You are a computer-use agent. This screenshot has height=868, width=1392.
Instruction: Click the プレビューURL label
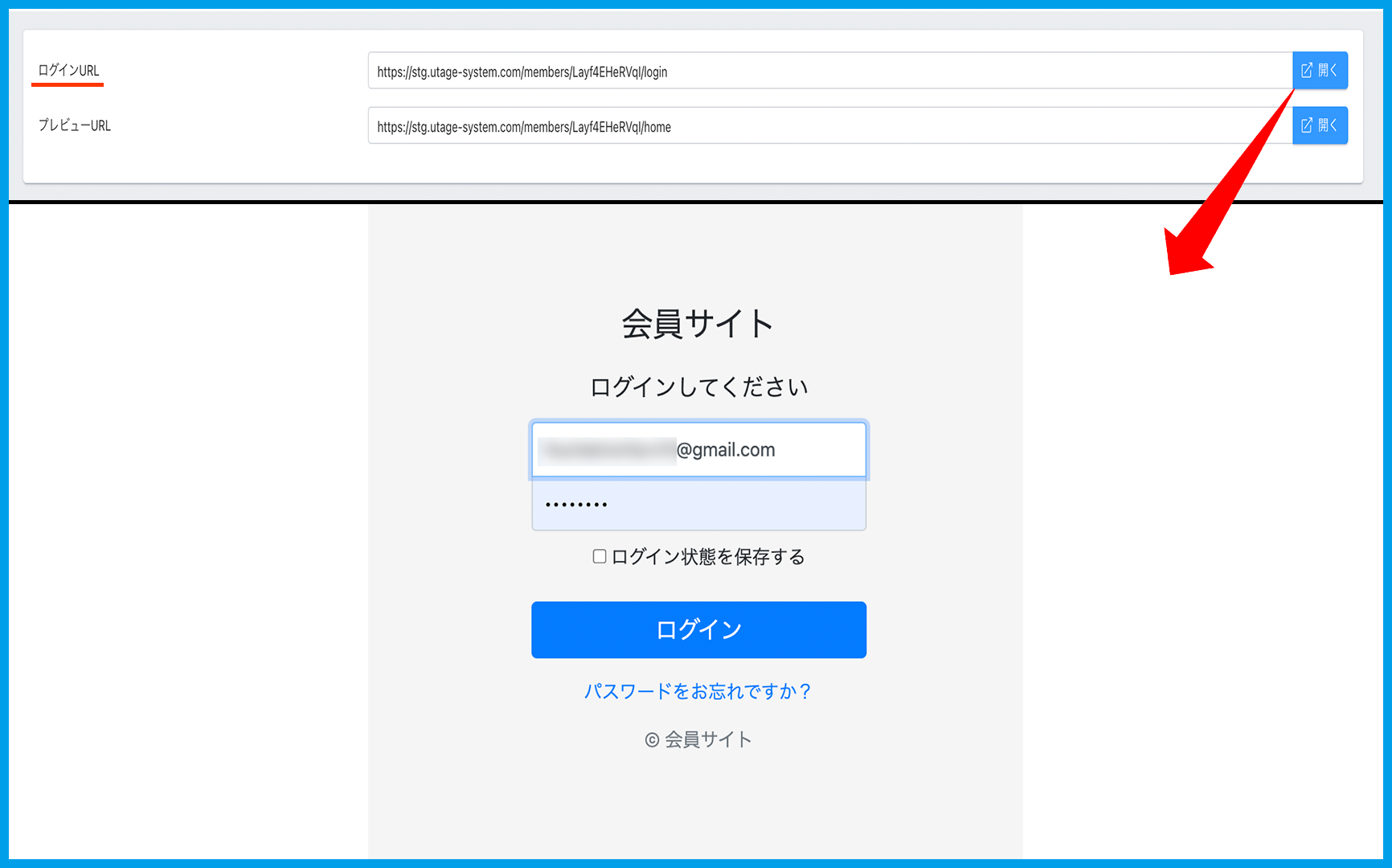click(x=75, y=125)
